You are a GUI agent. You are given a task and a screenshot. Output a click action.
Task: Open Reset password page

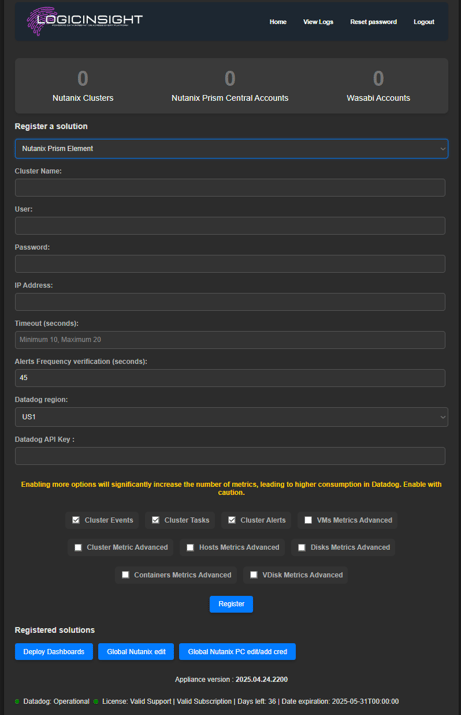tap(373, 22)
